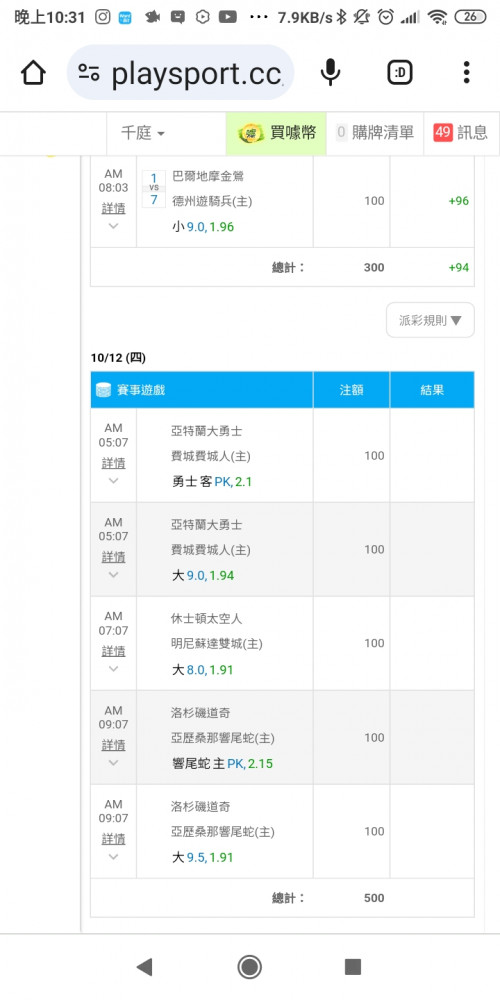This screenshot has width=500, height=1000.
Task: Tap the microphone voice search icon
Action: 330,72
